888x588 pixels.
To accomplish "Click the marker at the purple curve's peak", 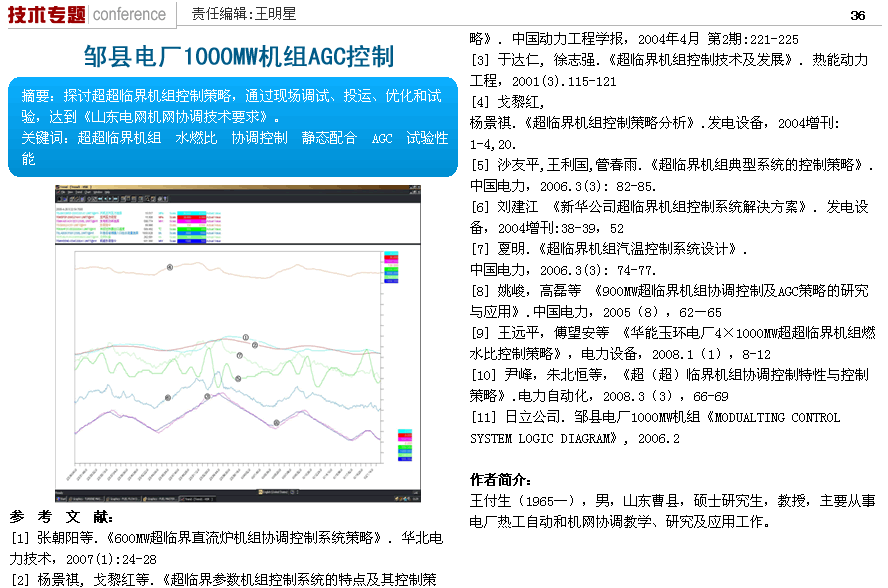I will coord(207,397).
